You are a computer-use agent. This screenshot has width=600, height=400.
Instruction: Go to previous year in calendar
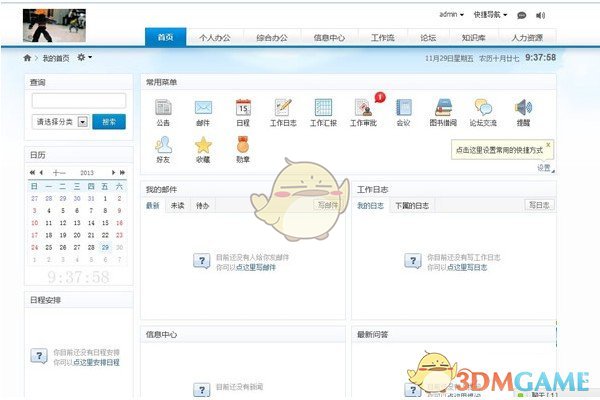pyautogui.click(x=33, y=173)
